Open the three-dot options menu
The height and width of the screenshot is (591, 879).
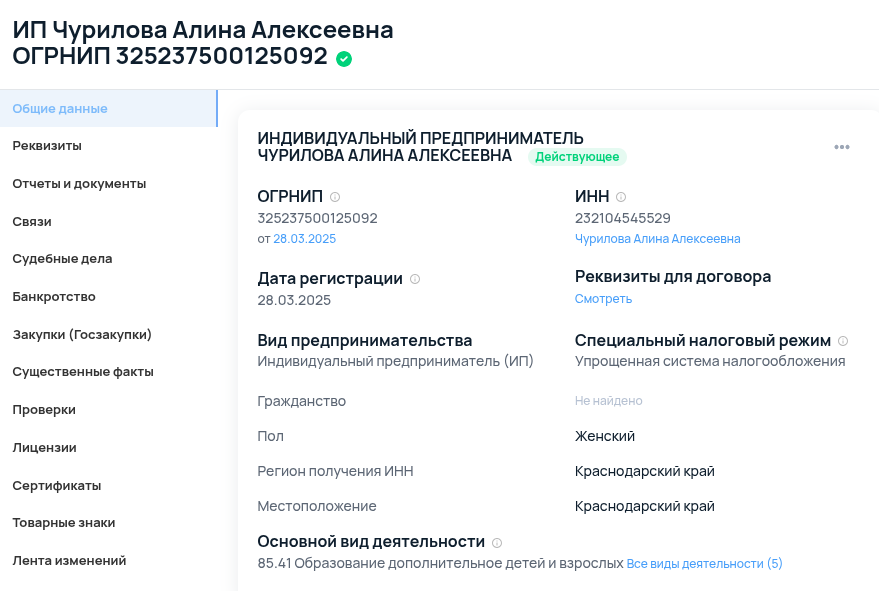[841, 146]
